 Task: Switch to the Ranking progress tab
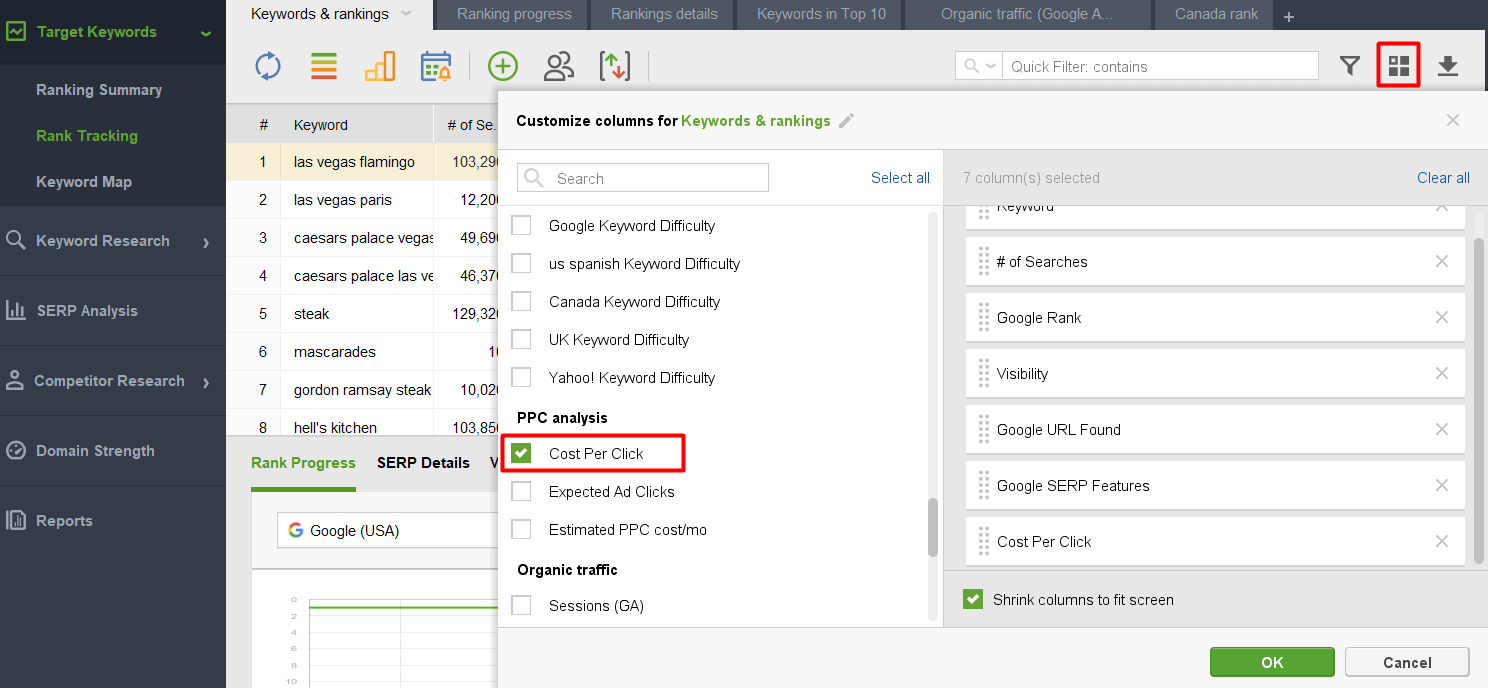point(514,14)
